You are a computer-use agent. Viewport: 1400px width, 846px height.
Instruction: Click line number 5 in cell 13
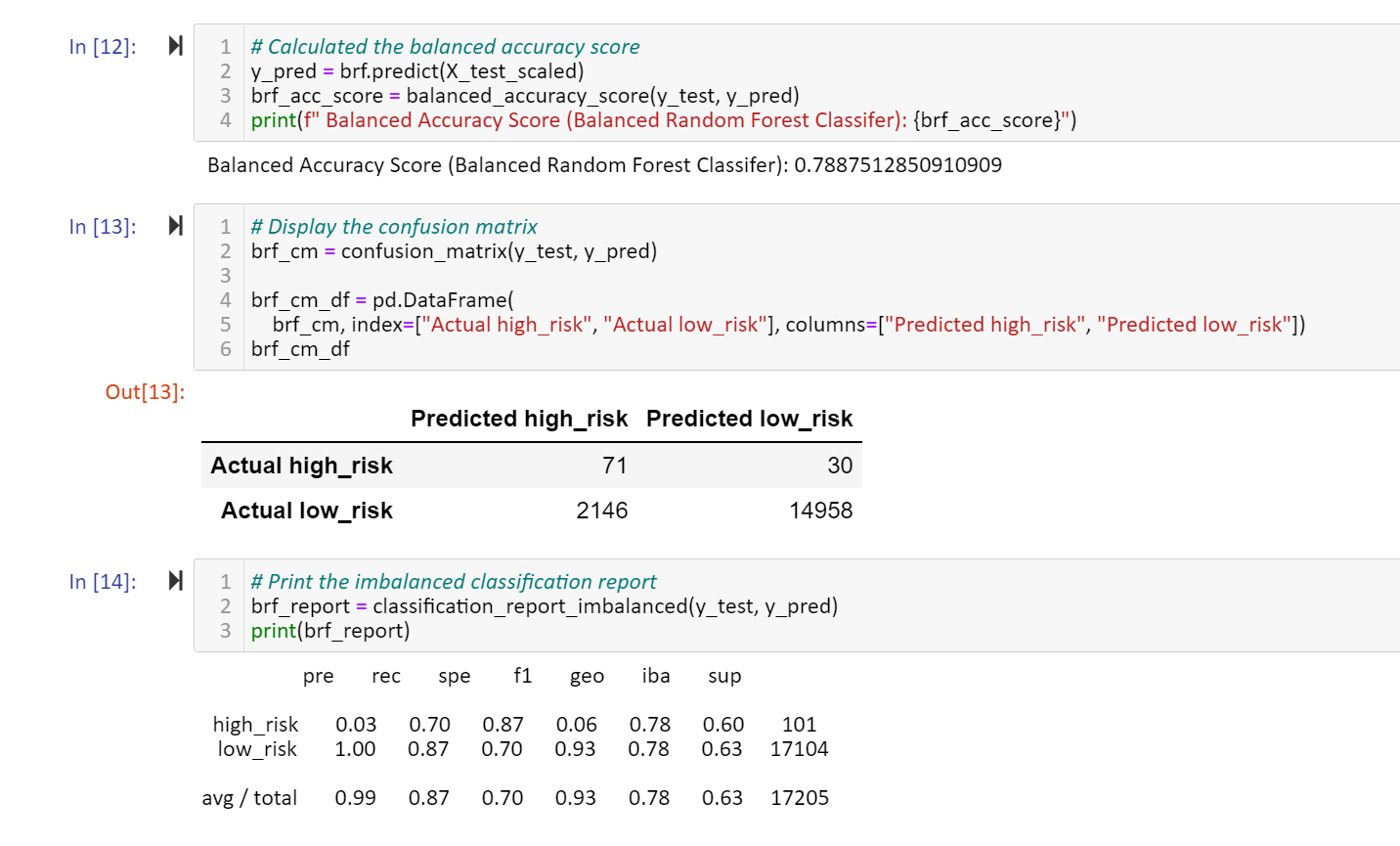tap(225, 324)
